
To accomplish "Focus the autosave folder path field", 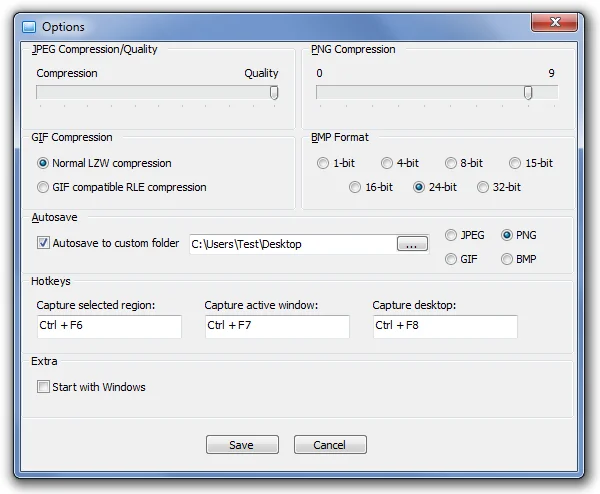I will 293,244.
